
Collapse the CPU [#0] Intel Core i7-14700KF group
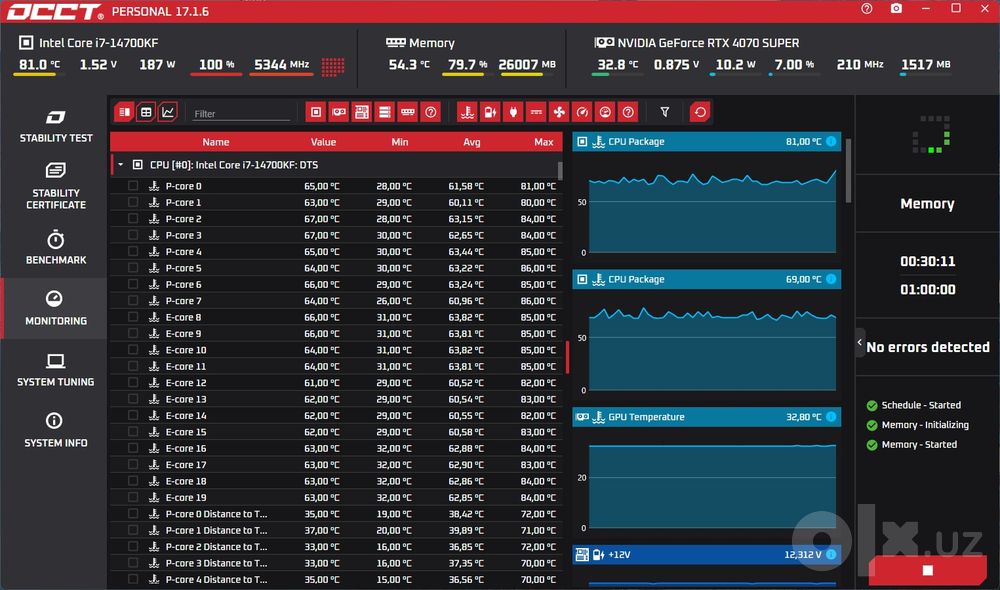(x=121, y=165)
